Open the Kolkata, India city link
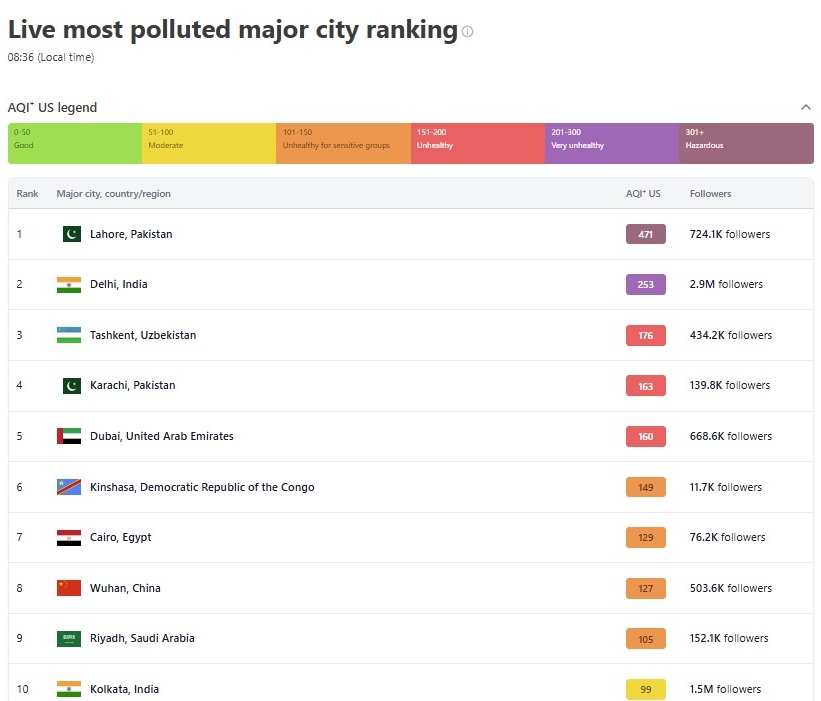The width and height of the screenshot is (821, 701). 124,689
